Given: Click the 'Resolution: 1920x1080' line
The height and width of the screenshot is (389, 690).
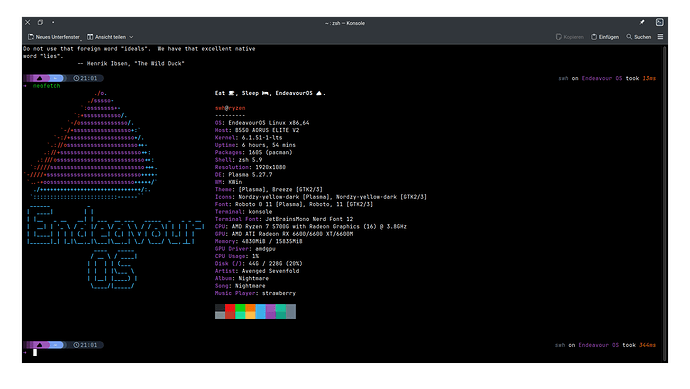Looking at the screenshot, I should point(250,167).
